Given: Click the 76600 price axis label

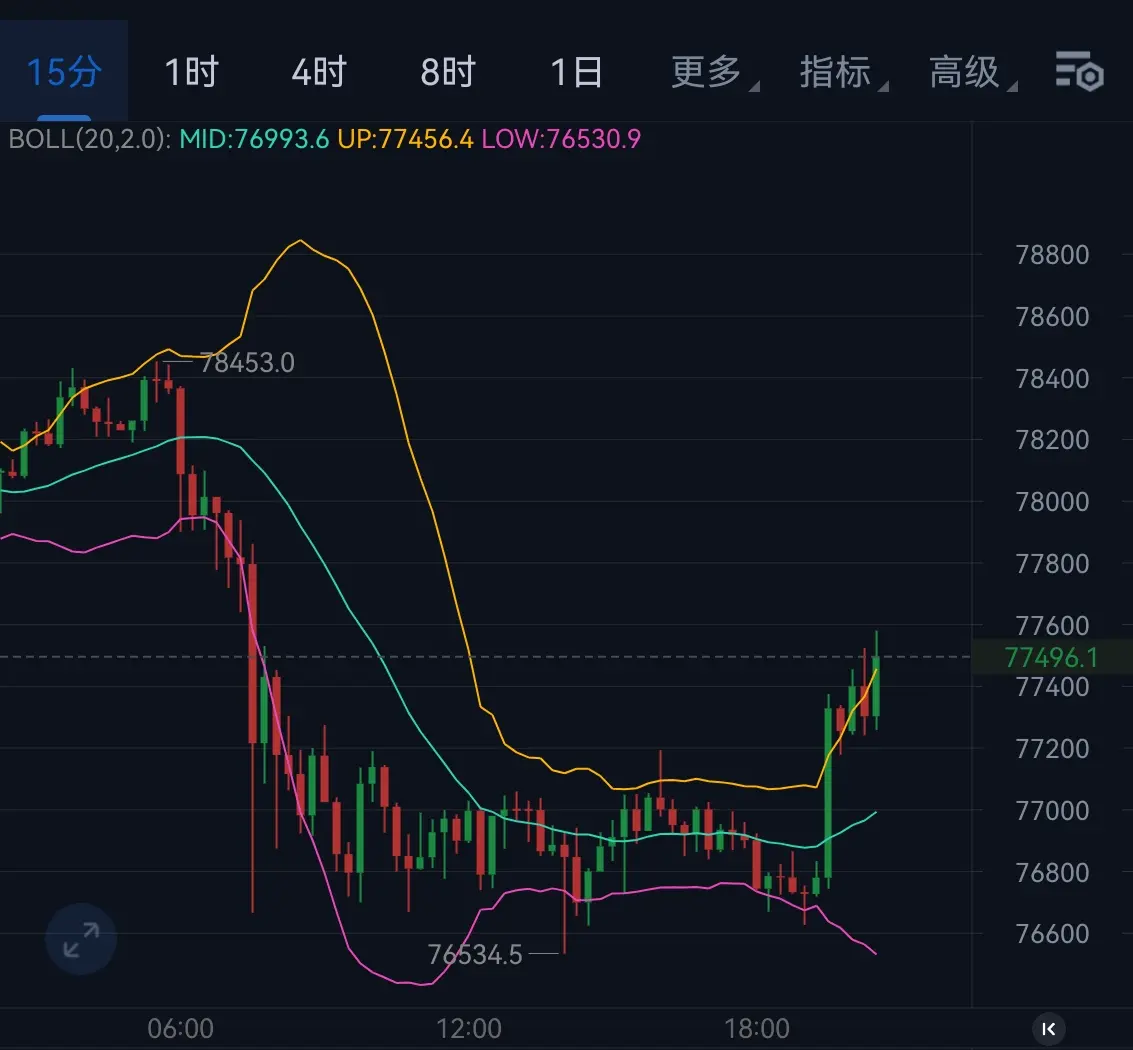Looking at the screenshot, I should [x=1052, y=934].
